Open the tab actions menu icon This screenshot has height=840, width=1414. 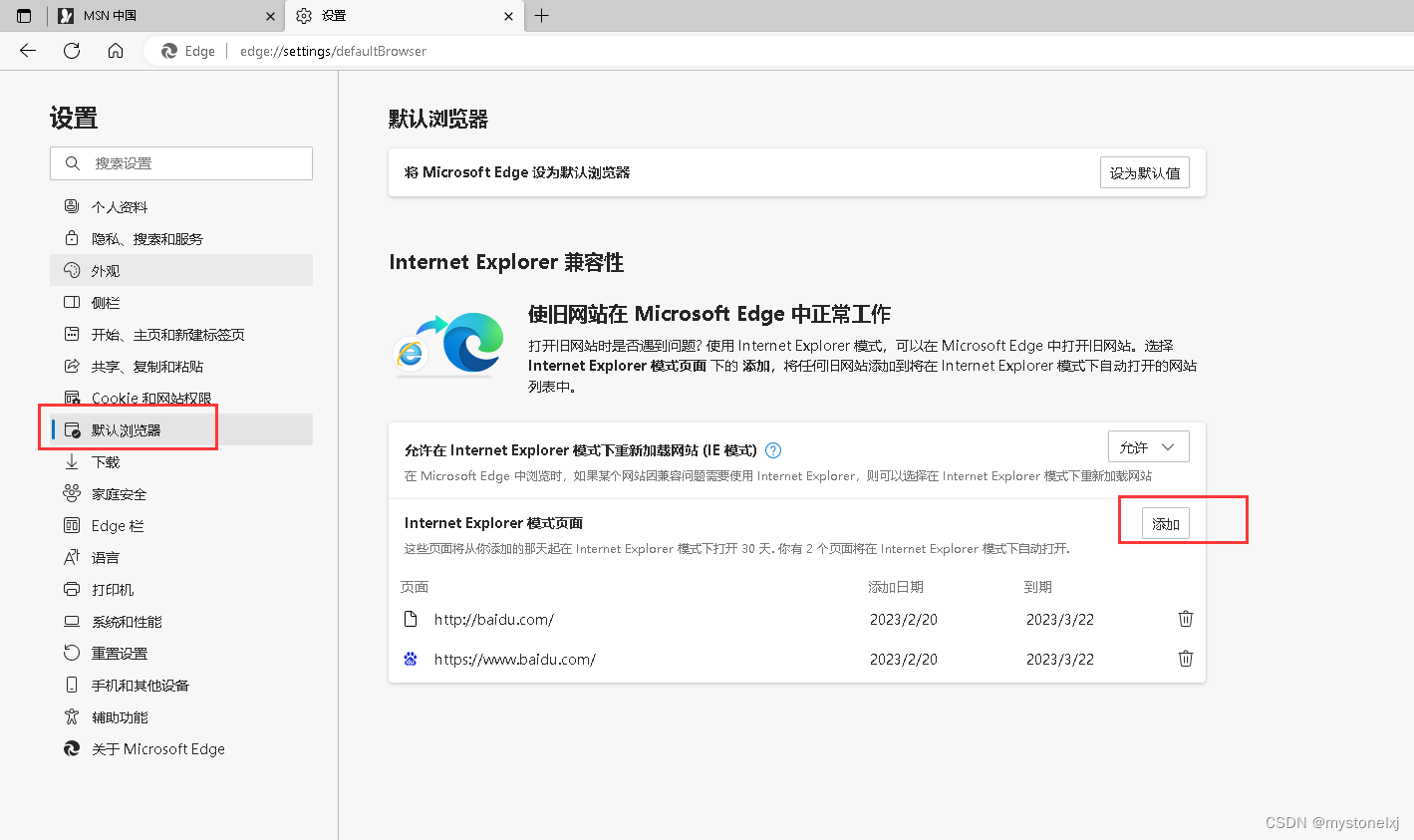[x=24, y=16]
